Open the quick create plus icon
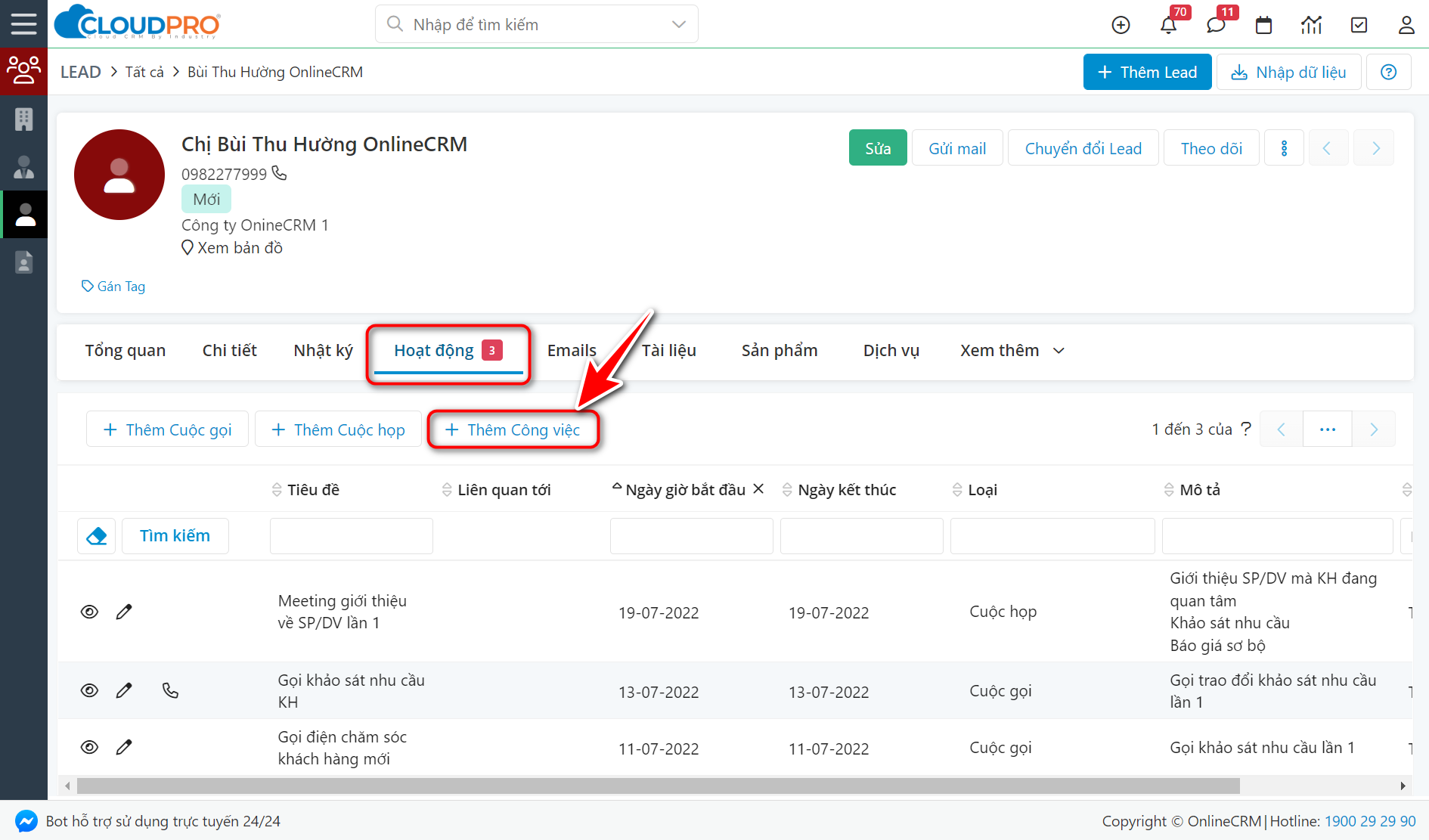This screenshot has width=1429, height=840. pyautogui.click(x=1121, y=25)
